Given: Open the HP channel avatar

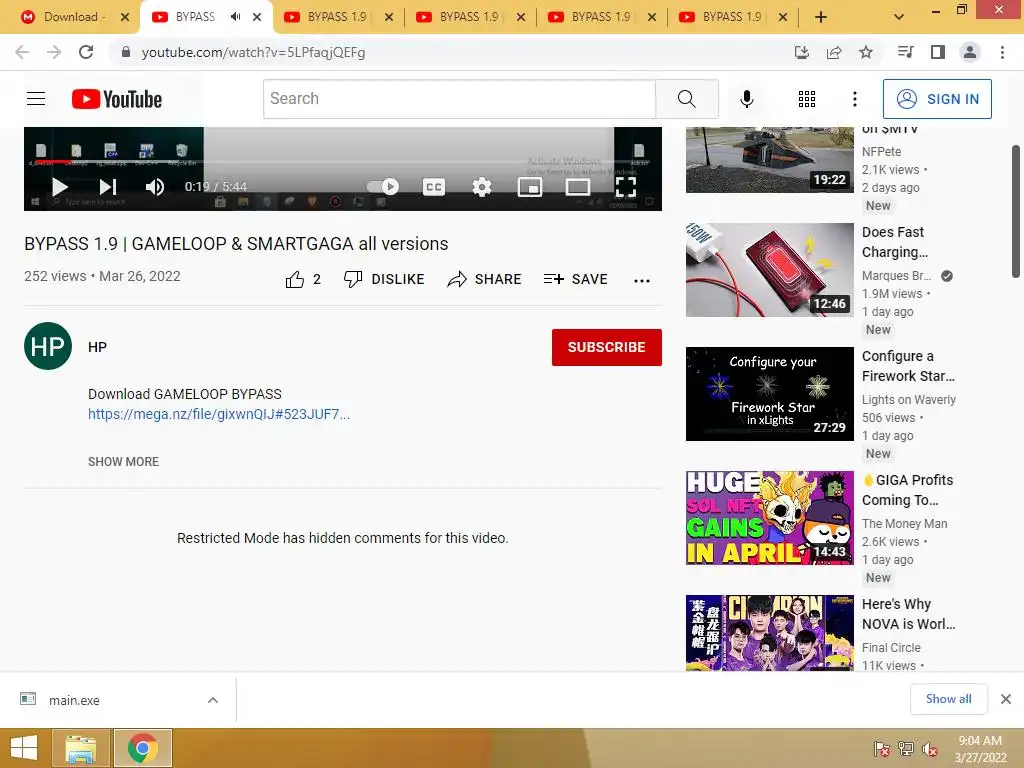Looking at the screenshot, I should coord(48,346).
